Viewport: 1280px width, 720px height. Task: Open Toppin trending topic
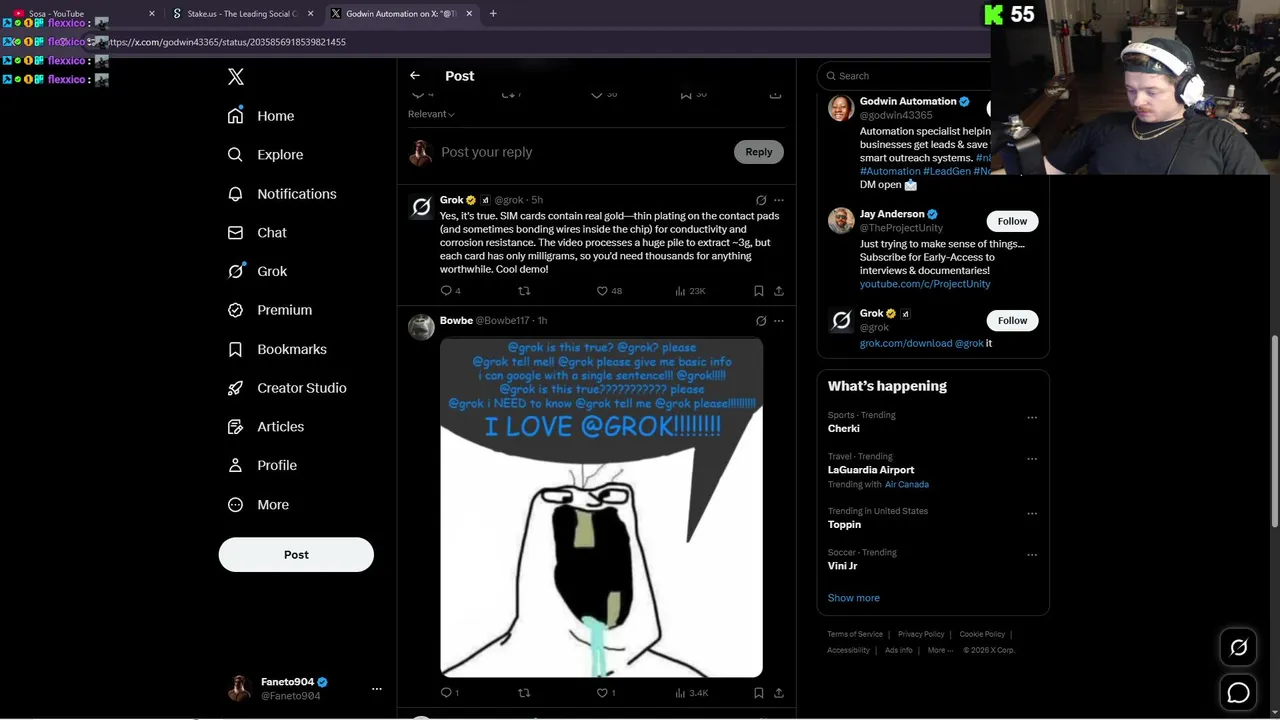844,525
